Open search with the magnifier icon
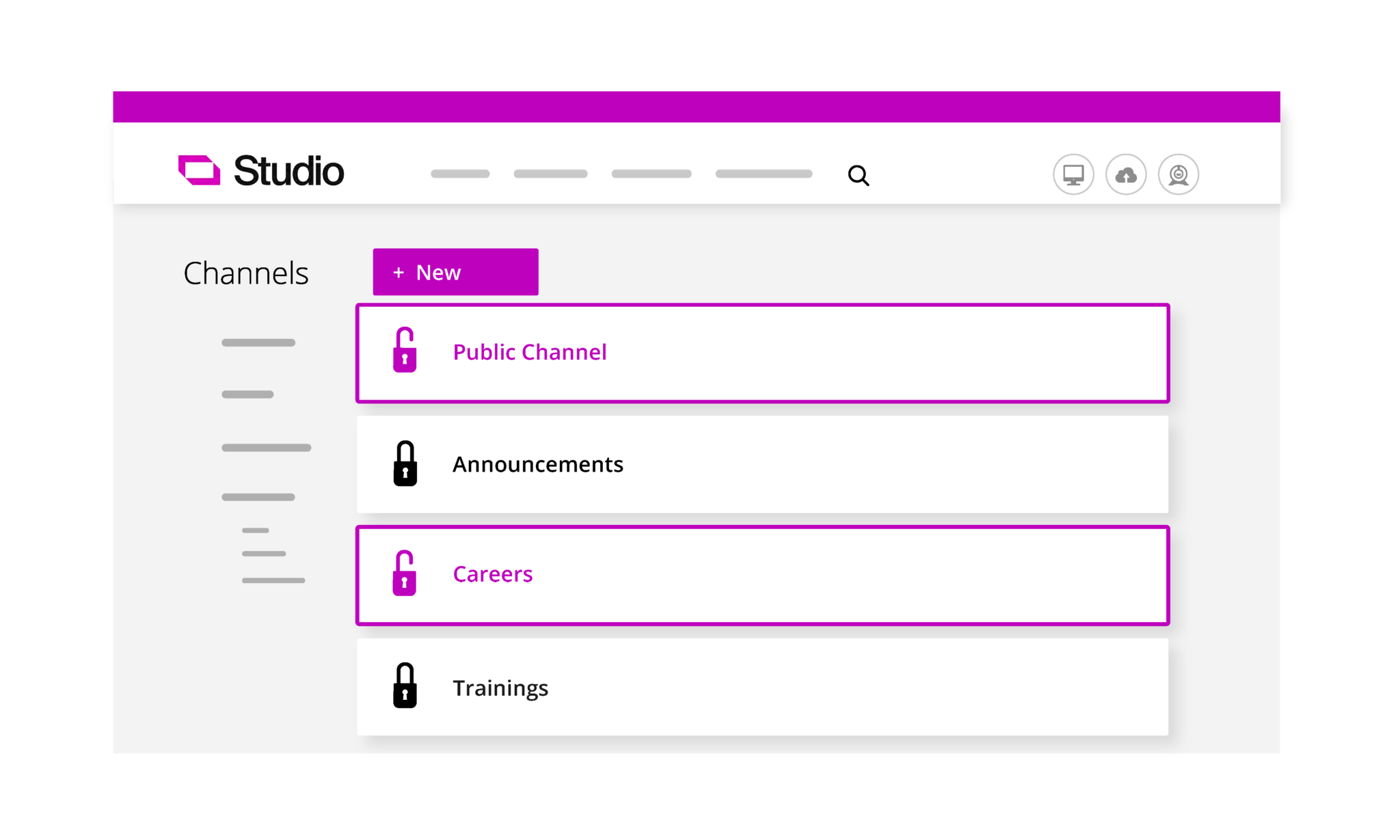1400x840 pixels. pyautogui.click(x=859, y=176)
